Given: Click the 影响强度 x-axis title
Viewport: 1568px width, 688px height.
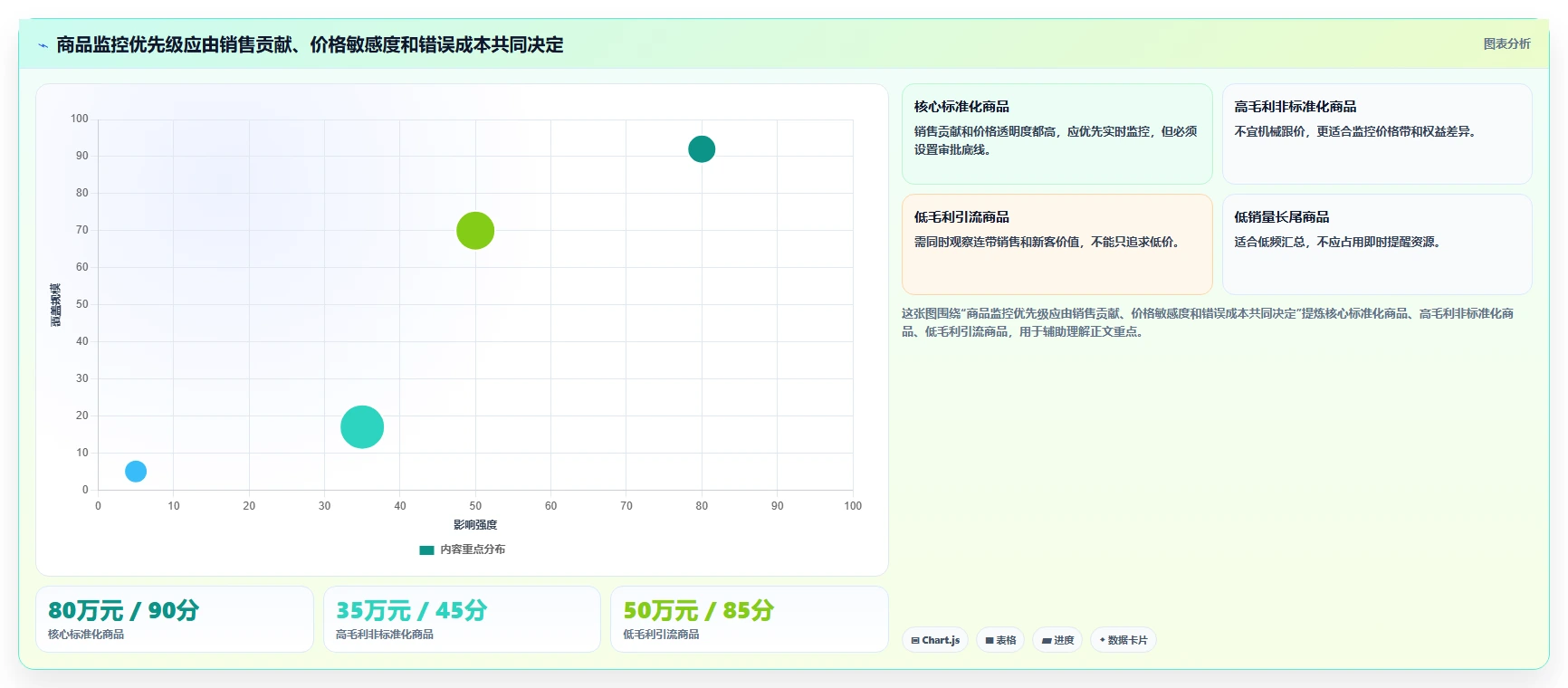Looking at the screenshot, I should point(475,525).
